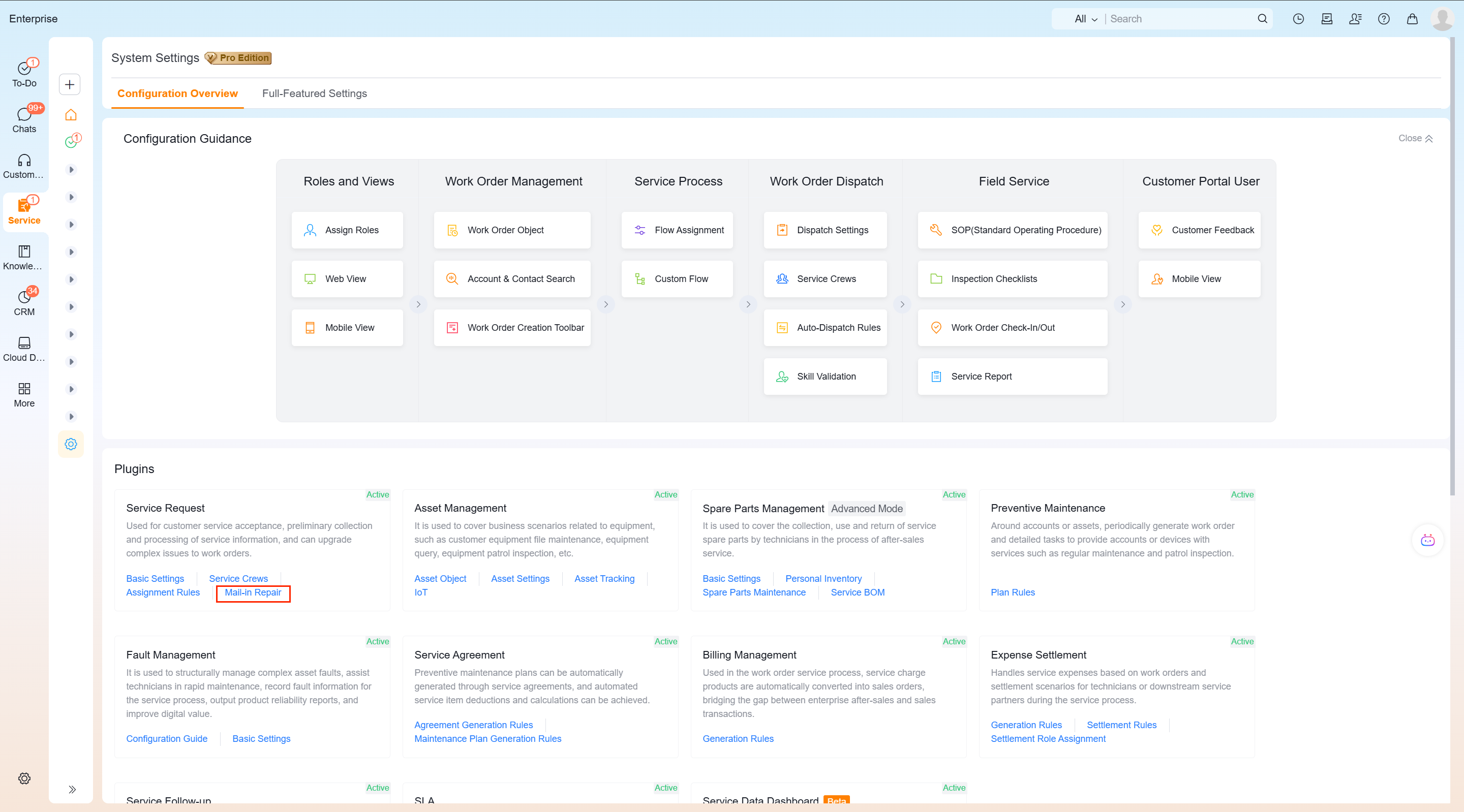Open the IoT link under Asset Management
This screenshot has height=812, width=1464.
click(x=420, y=592)
